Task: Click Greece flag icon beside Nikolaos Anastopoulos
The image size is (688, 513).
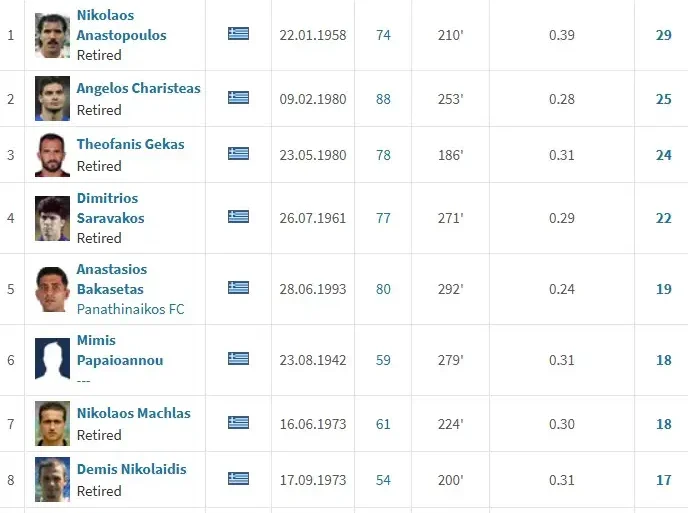Action: coord(238,34)
